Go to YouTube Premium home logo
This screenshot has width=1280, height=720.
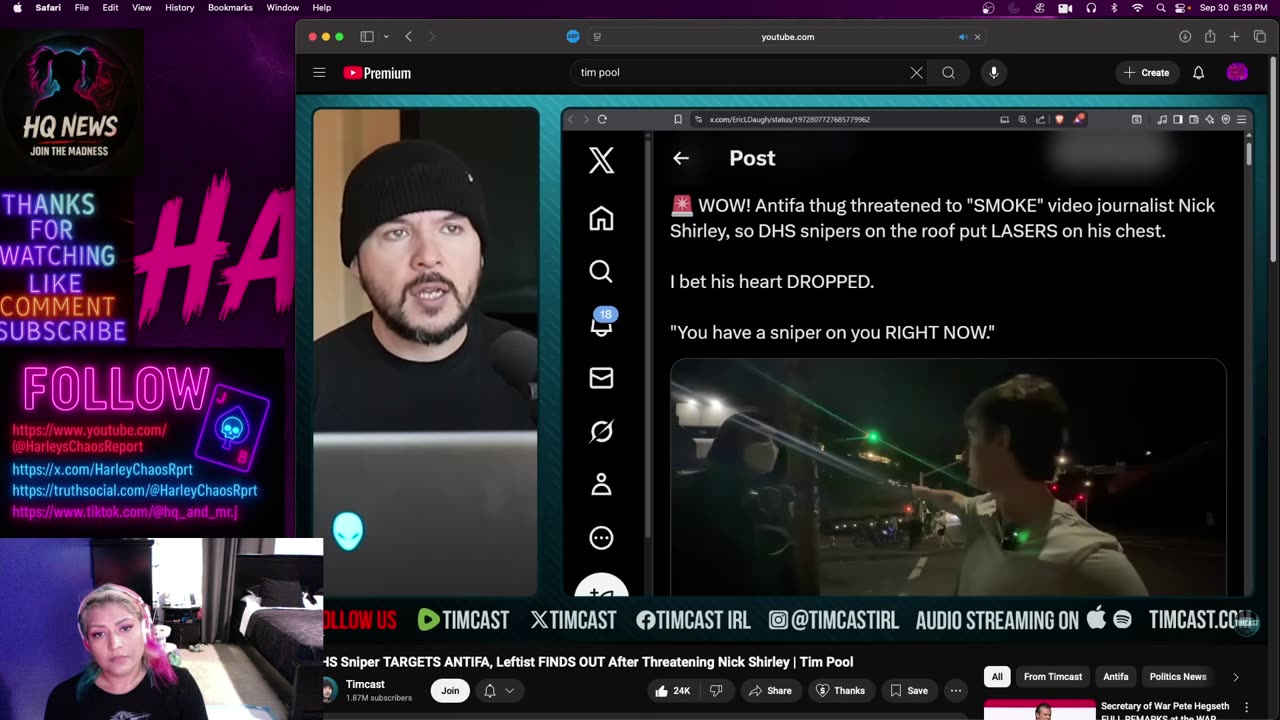click(x=377, y=73)
